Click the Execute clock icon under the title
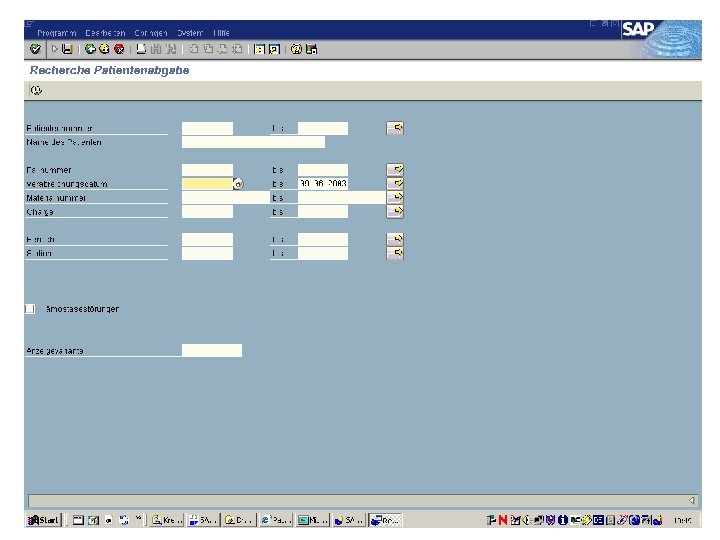720x540 pixels. (x=36, y=90)
